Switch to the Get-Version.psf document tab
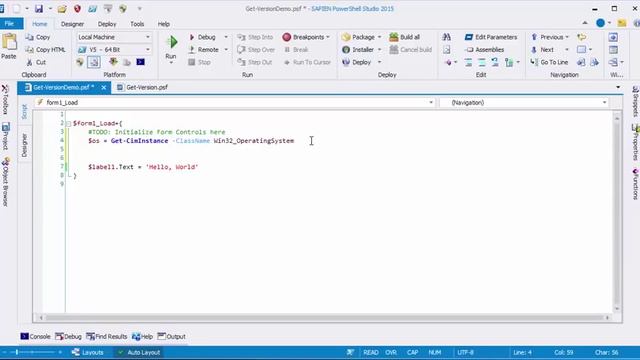640x360 pixels. (142, 87)
